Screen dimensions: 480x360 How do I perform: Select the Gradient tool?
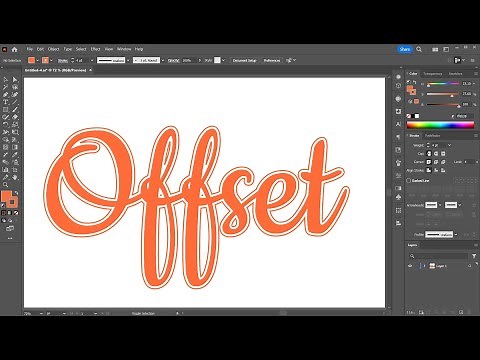(15, 147)
